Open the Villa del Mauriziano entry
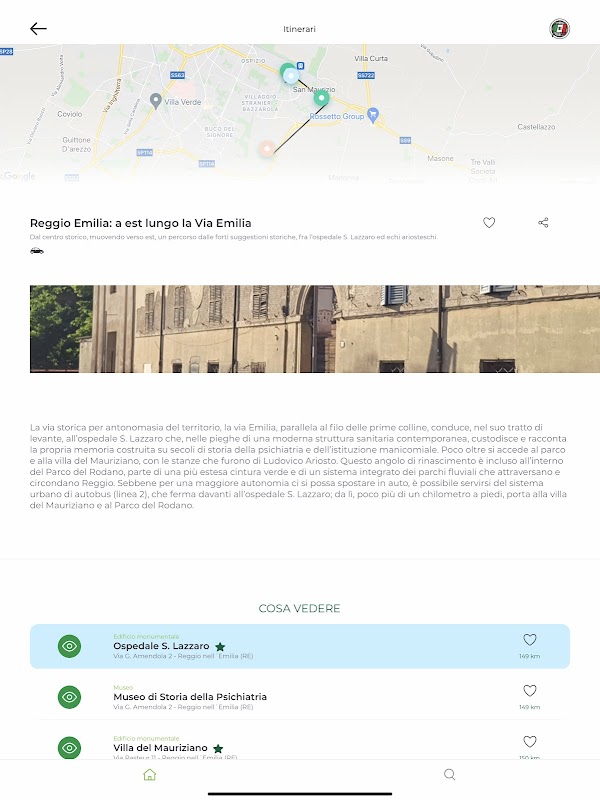Screen dimensions: 600x800 click(300, 745)
